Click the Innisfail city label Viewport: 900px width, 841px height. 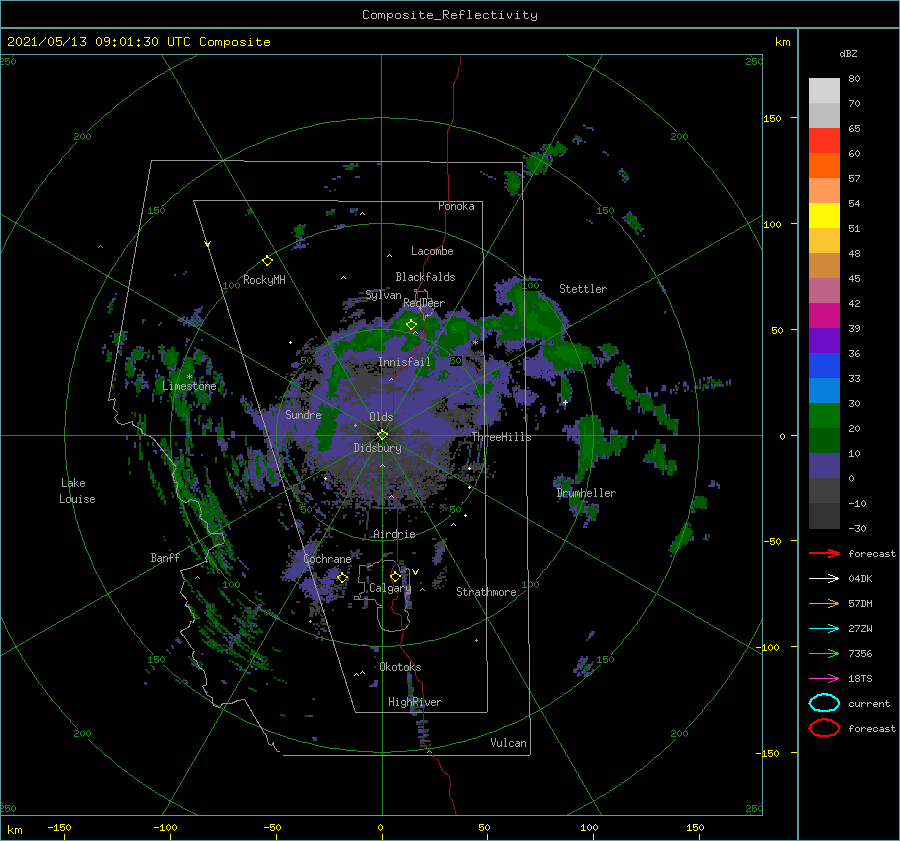click(404, 362)
